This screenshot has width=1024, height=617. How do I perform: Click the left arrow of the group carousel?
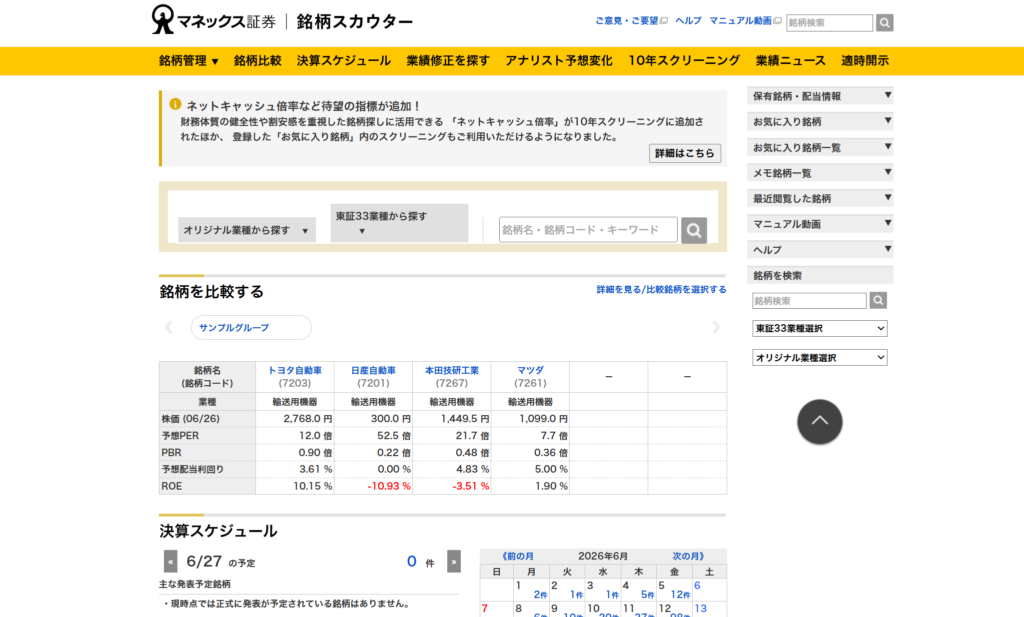click(169, 327)
